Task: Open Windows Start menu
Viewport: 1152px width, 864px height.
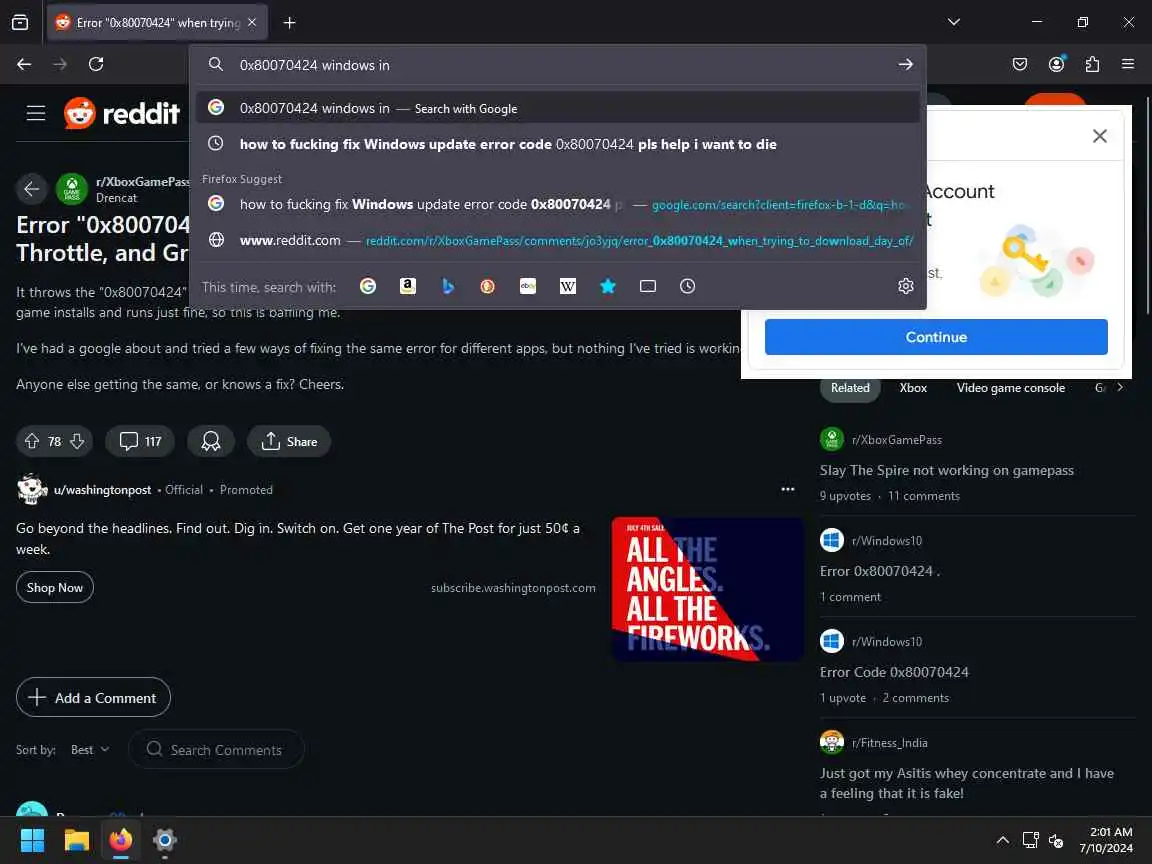Action: [32, 840]
